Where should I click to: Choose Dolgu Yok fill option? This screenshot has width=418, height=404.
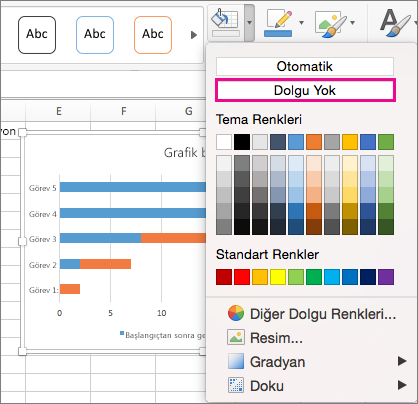(x=305, y=90)
